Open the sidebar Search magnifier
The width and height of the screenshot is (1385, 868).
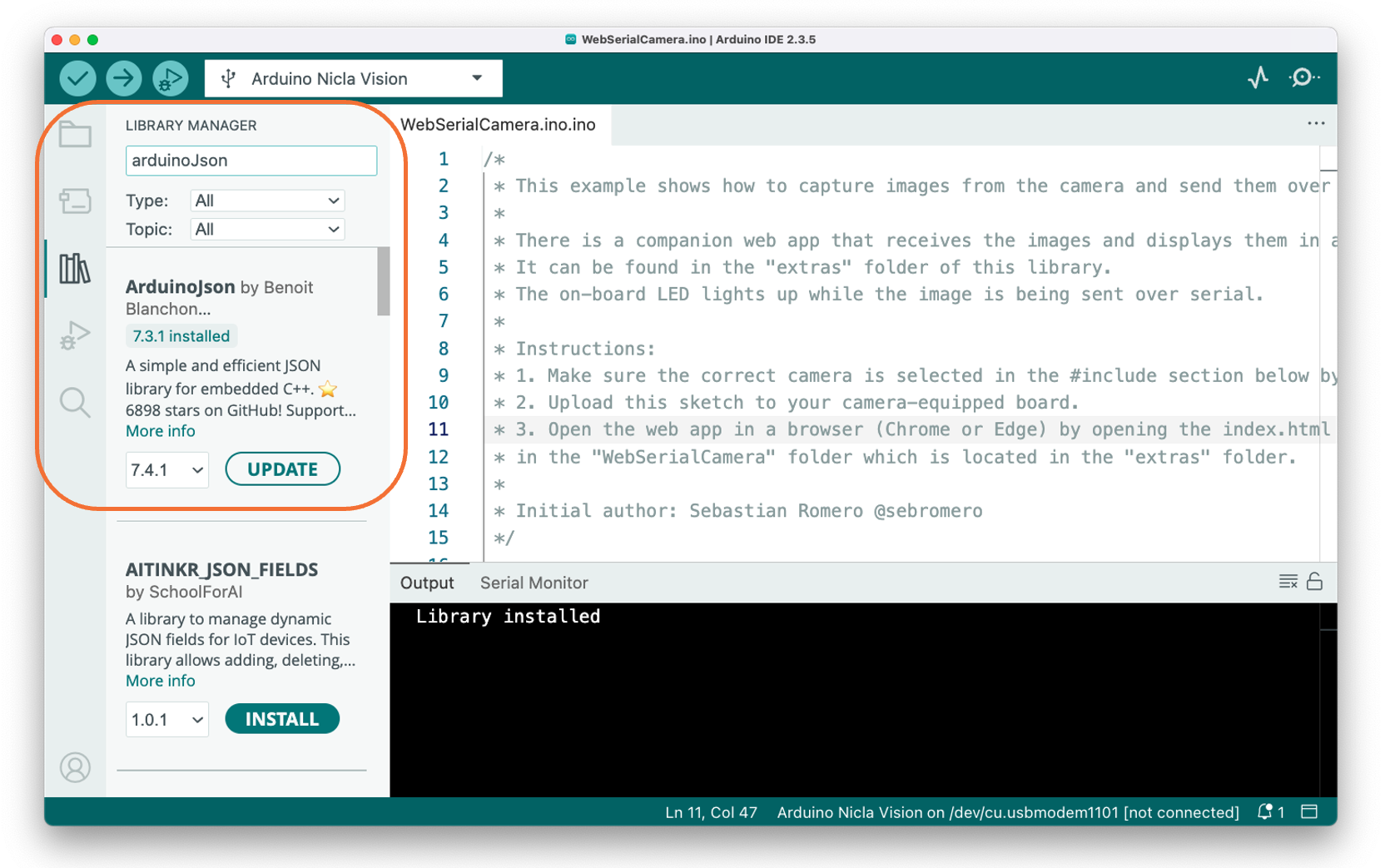pyautogui.click(x=75, y=403)
